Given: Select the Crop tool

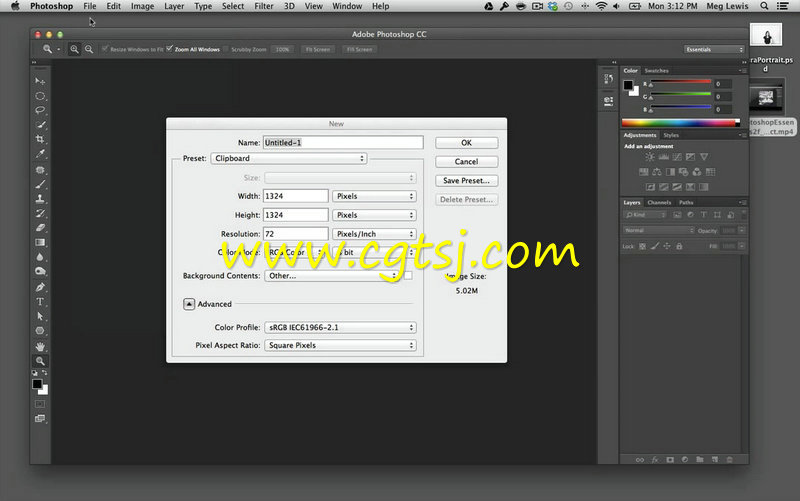Looking at the screenshot, I should tap(40, 139).
